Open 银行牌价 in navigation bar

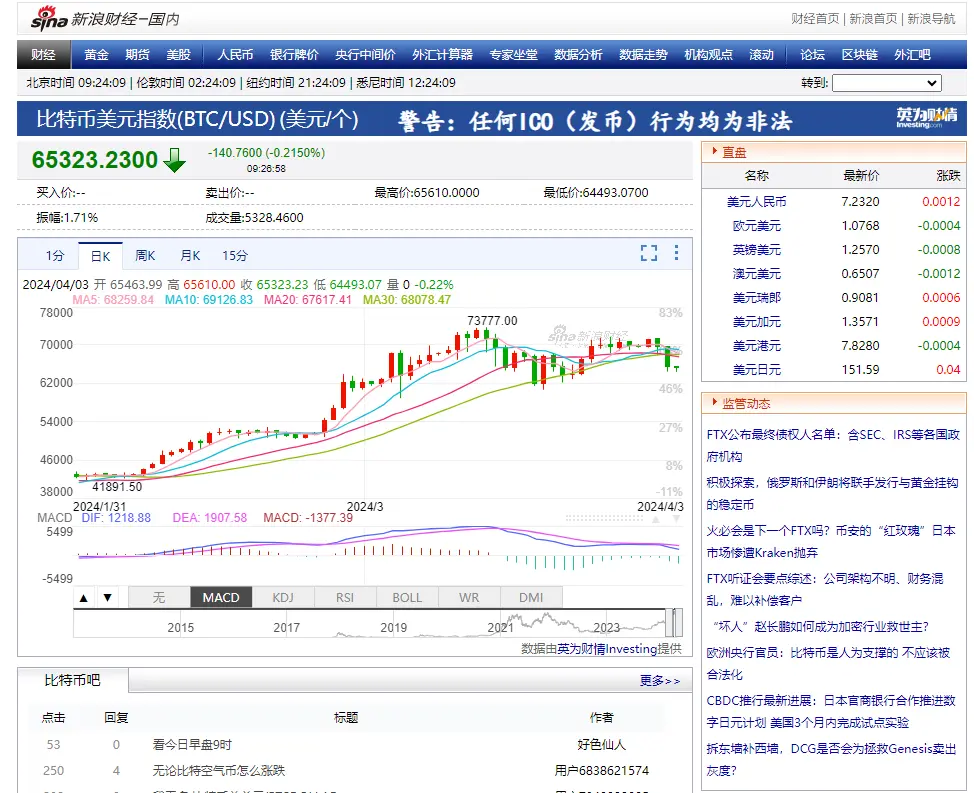(294, 55)
